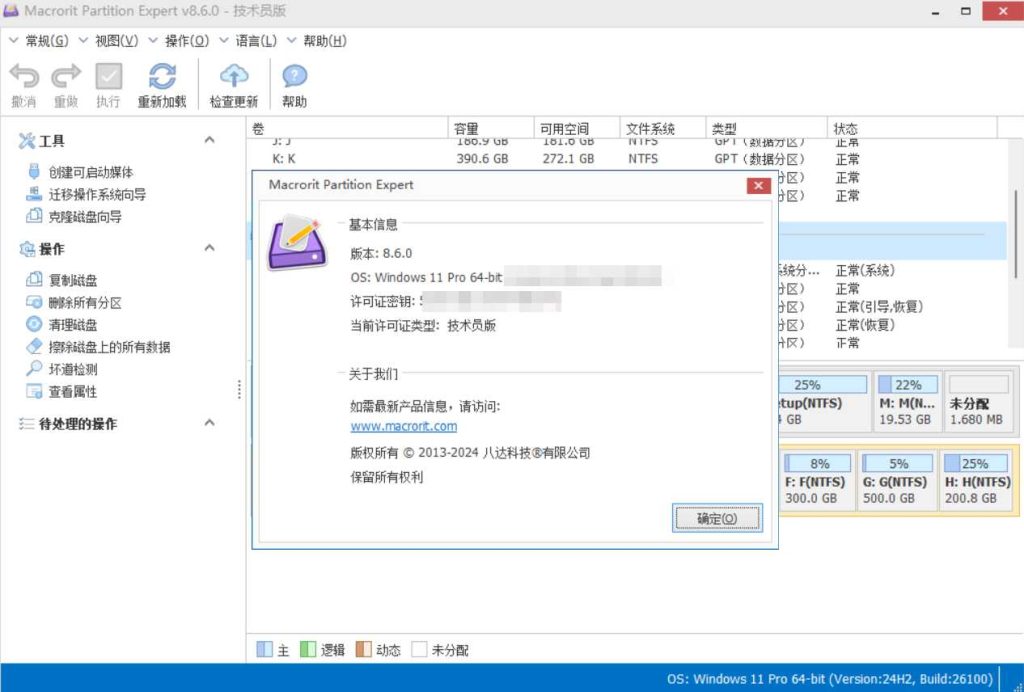Sort by the 类型 column header
Screen dimensions: 1024x692
767,129
